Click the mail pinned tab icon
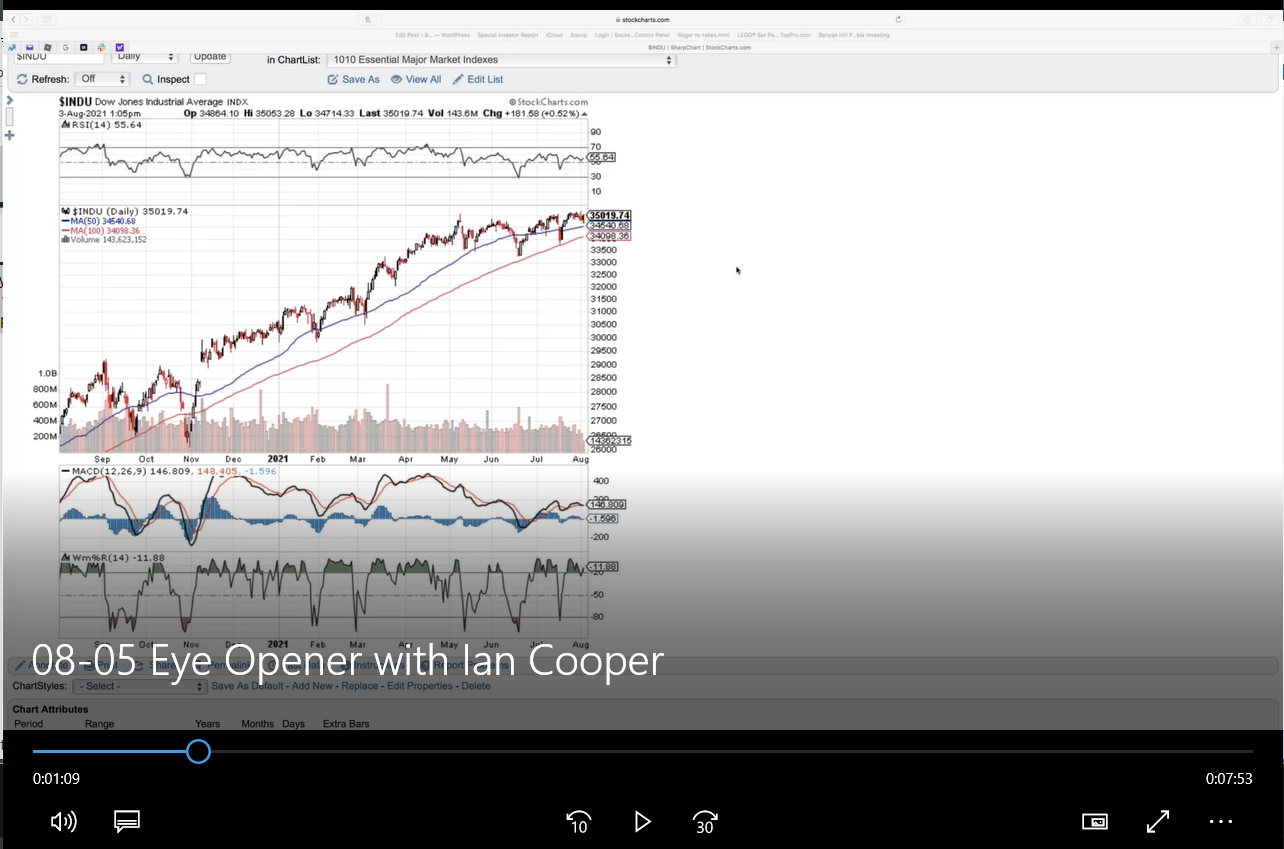1284x849 pixels. click(30, 47)
